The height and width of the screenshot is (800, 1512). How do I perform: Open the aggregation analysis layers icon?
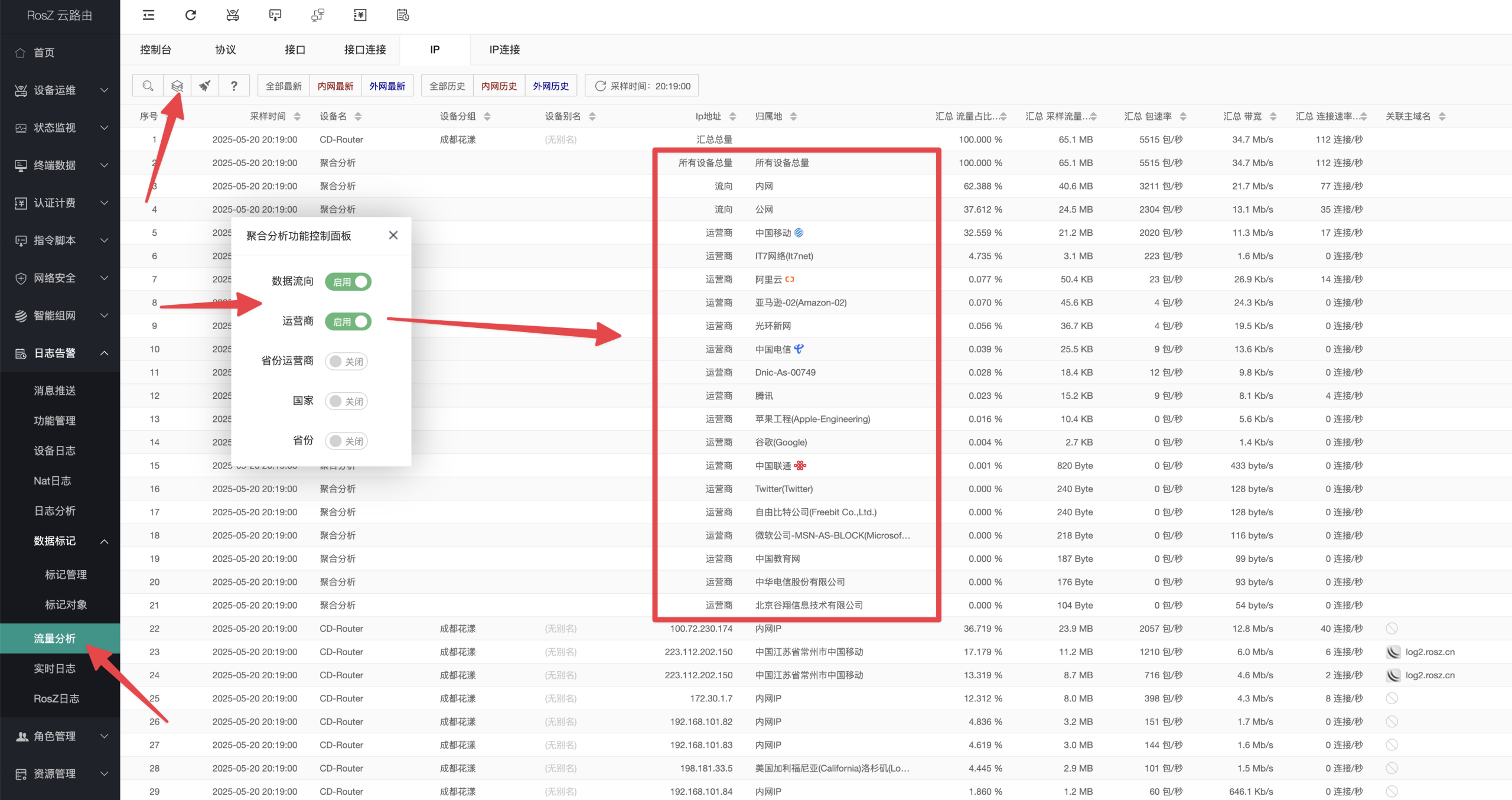177,86
